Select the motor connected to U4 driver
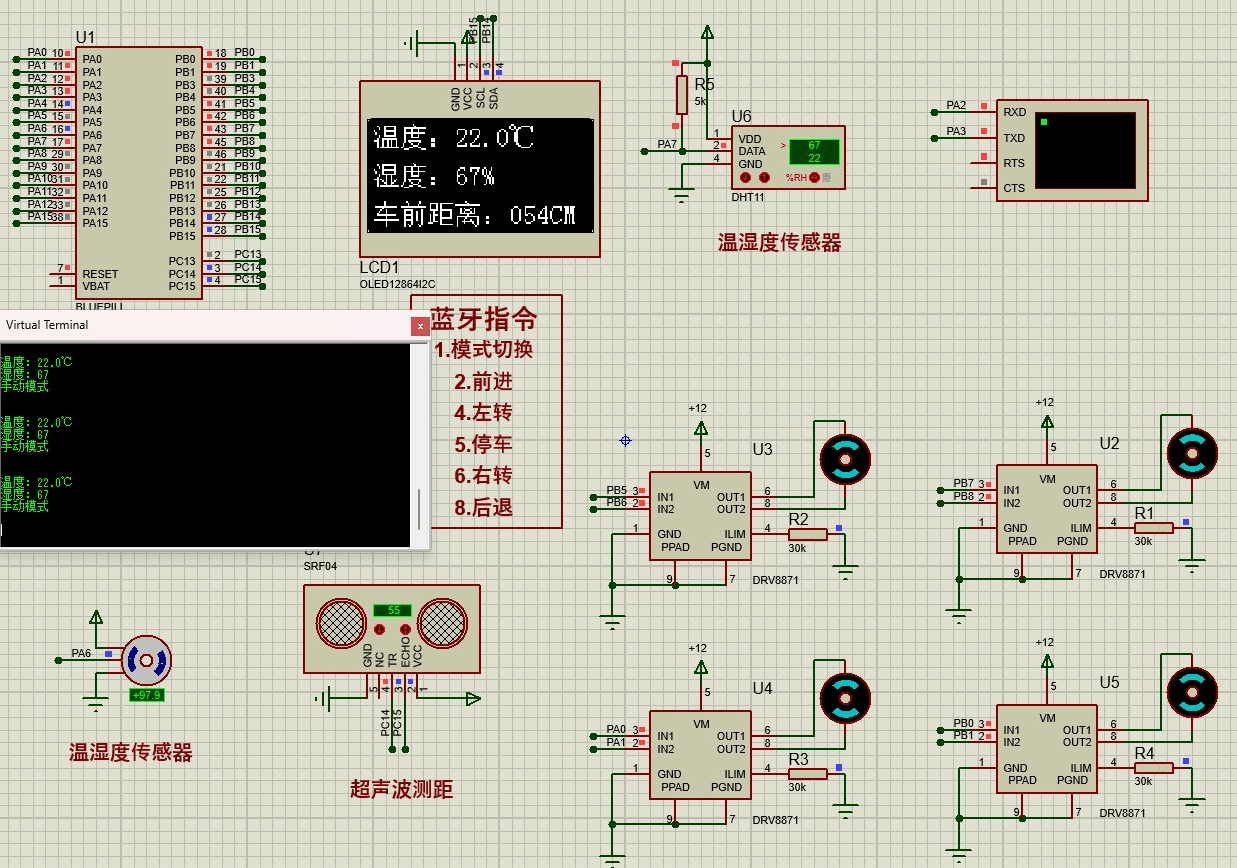Screen dimensions: 1237x868 click(x=845, y=698)
